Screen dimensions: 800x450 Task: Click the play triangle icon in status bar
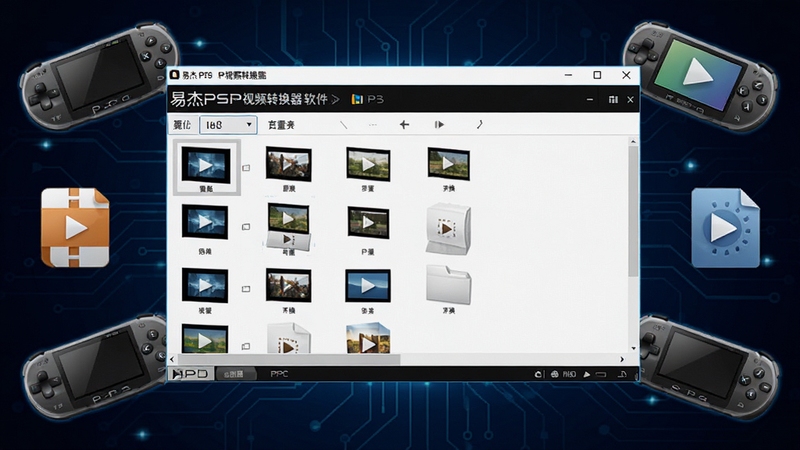coord(587,374)
